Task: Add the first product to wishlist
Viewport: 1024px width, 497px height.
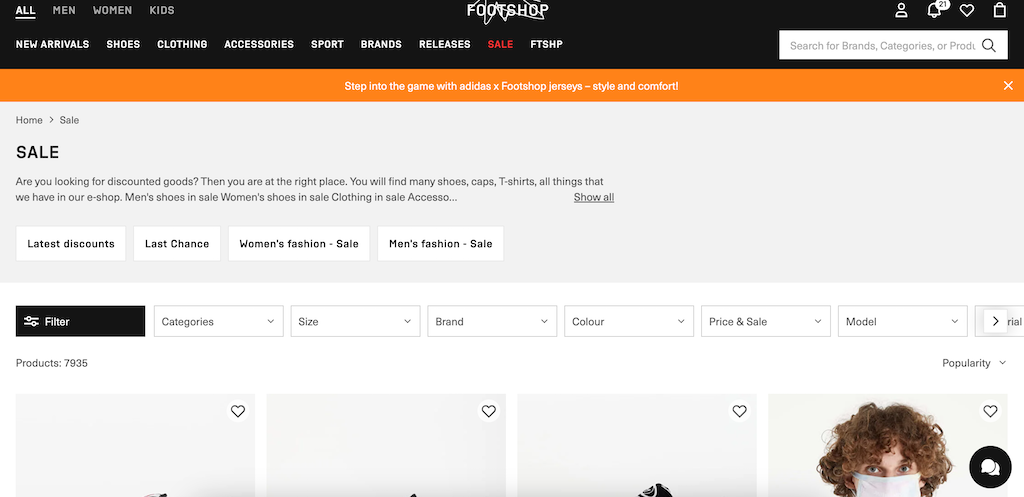Action: coord(238,411)
